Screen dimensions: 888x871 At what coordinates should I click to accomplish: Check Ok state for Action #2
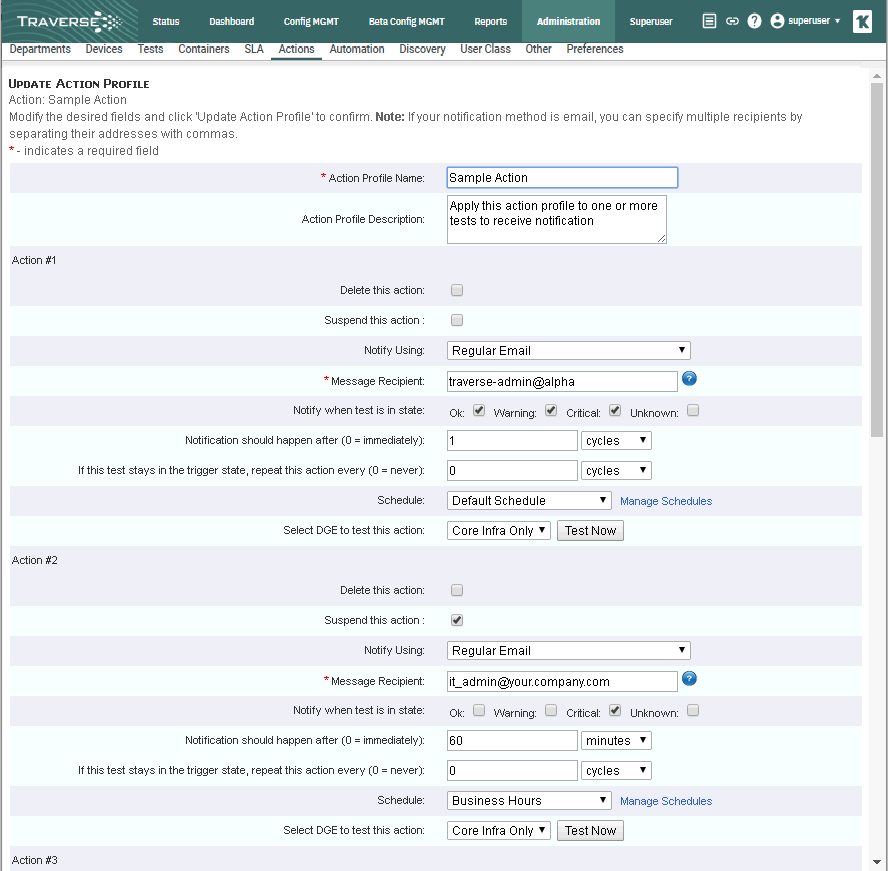[479, 711]
